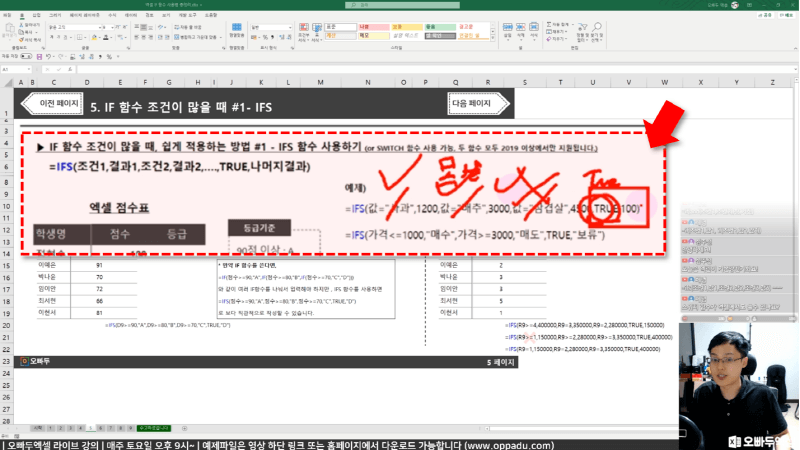This screenshot has height=450, width=800.
Task: Toggle the AutoSave switch
Action: pos(26,57)
